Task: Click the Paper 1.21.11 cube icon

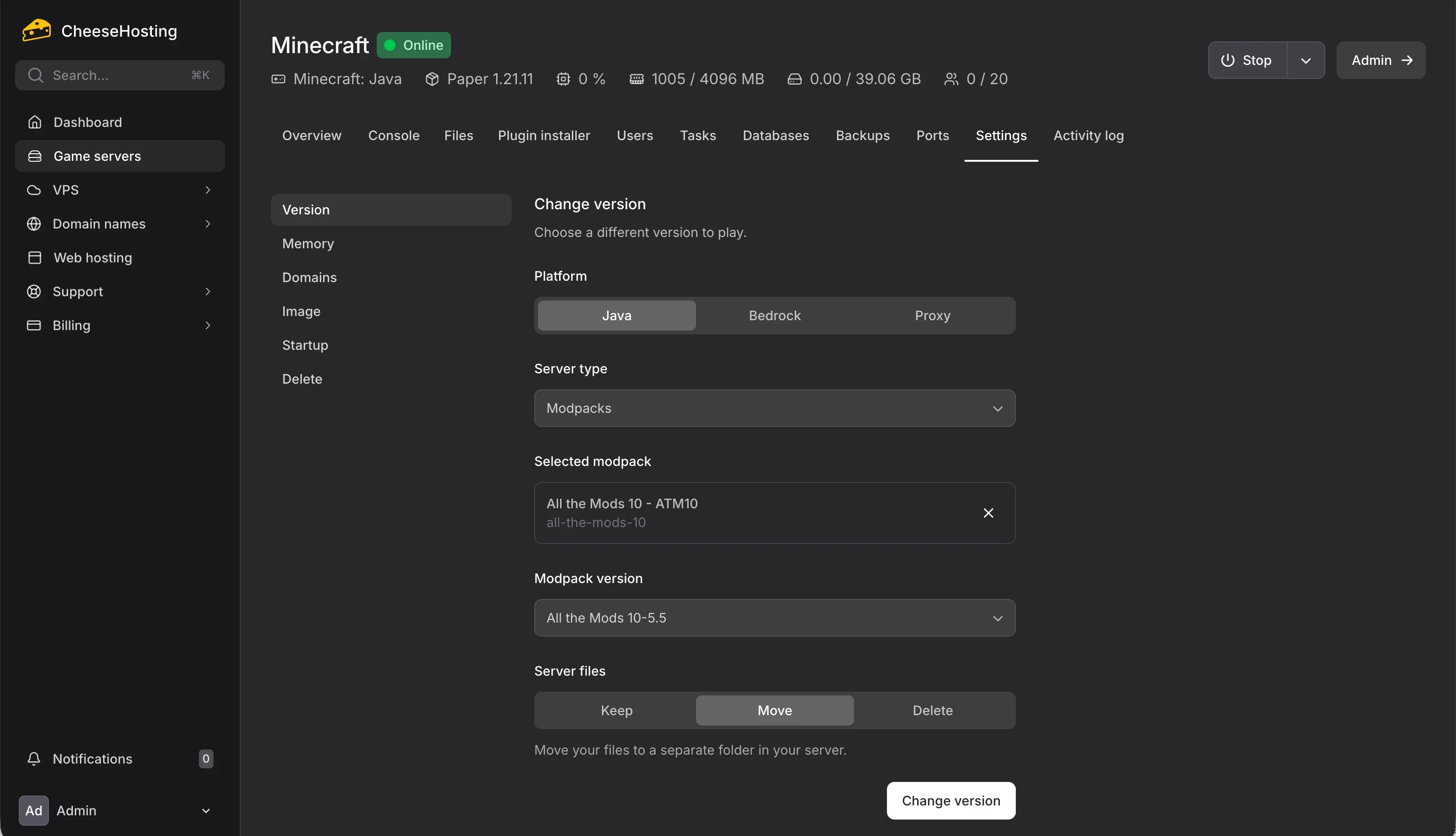Action: pos(432,79)
